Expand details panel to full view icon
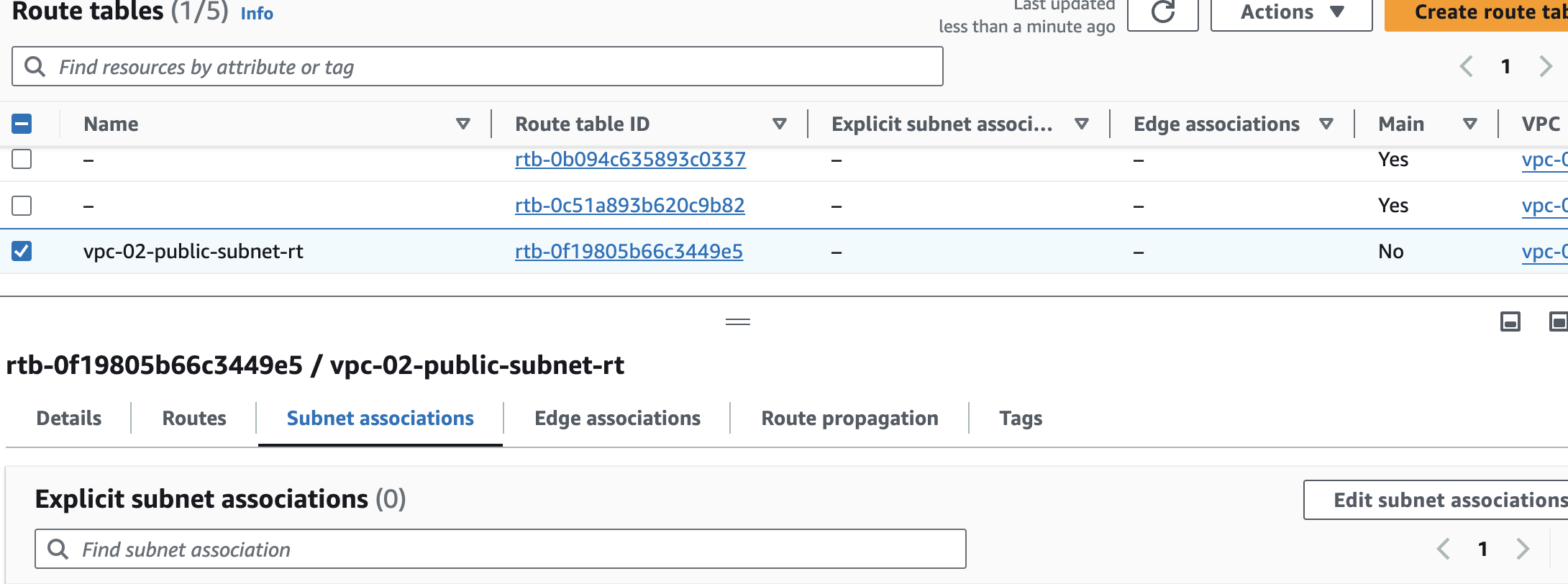1568x584 pixels. point(1557,321)
